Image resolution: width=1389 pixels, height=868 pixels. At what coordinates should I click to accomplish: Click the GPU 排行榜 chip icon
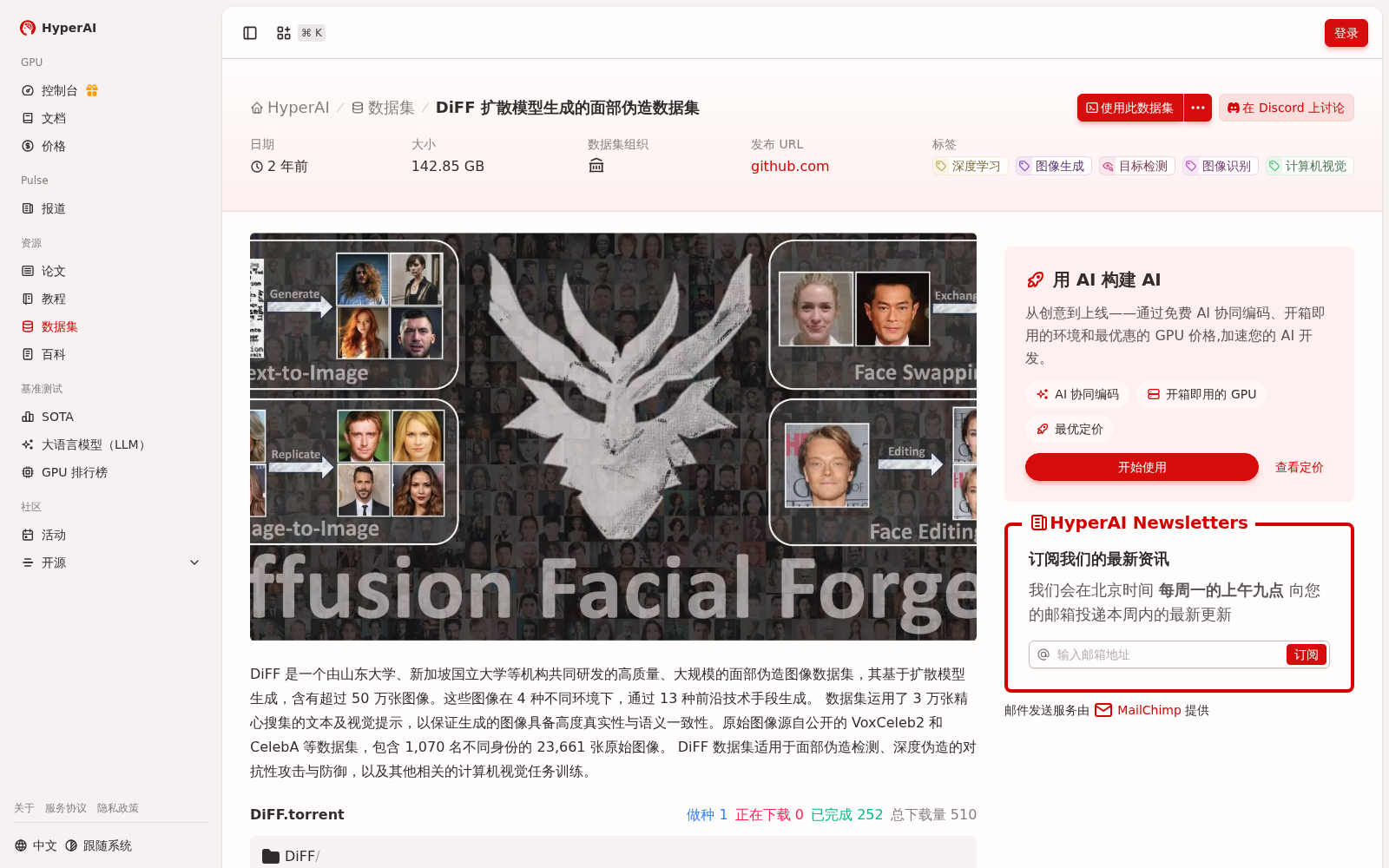(x=28, y=472)
